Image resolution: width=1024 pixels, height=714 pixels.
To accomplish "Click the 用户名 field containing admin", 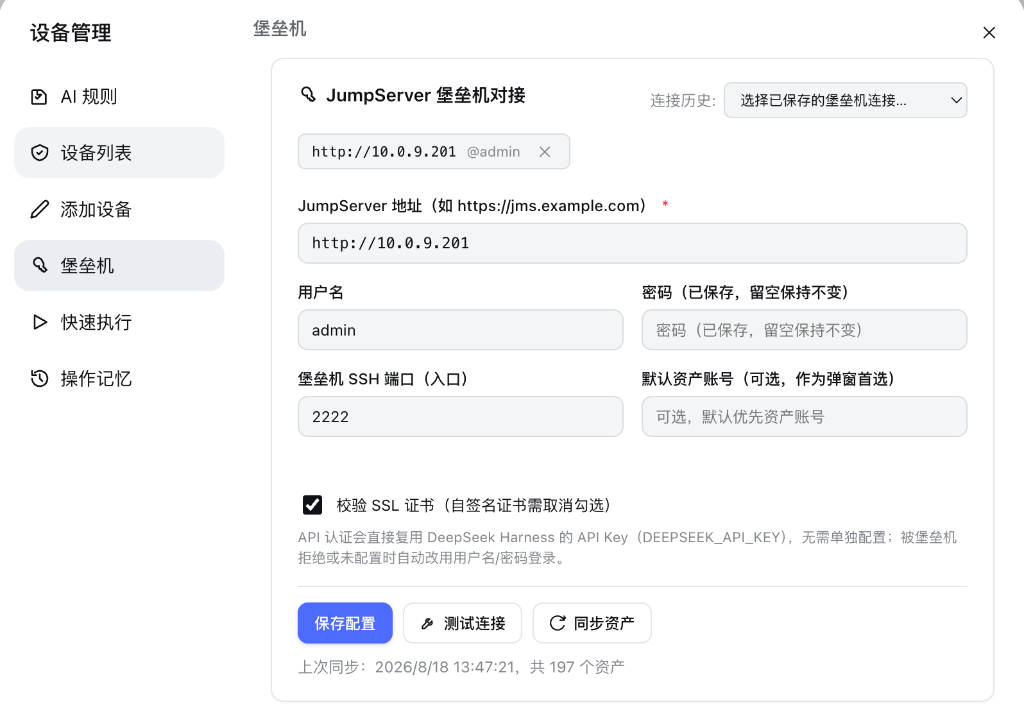I will click(460, 330).
